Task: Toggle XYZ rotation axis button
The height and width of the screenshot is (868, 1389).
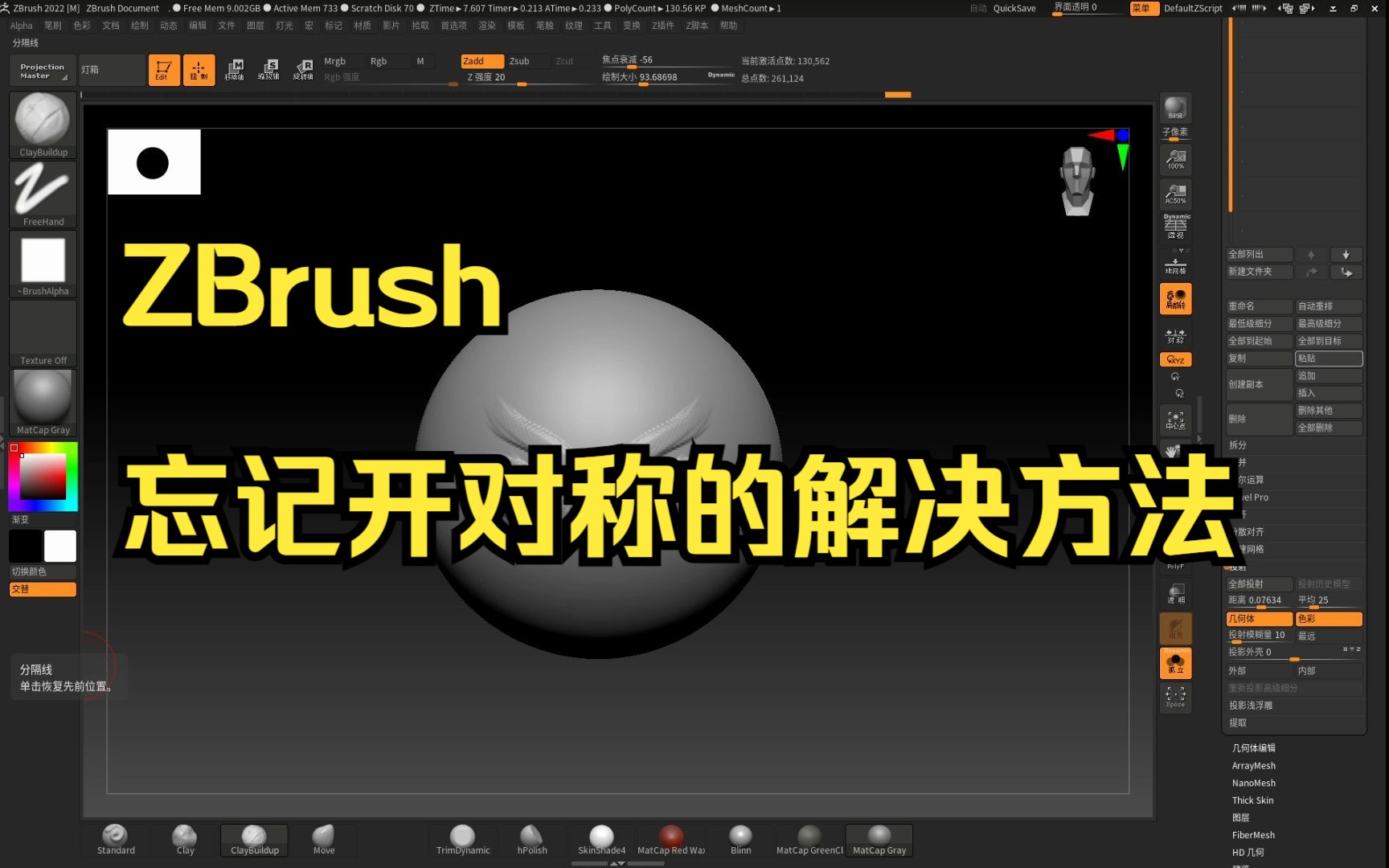Action: coord(1175,359)
